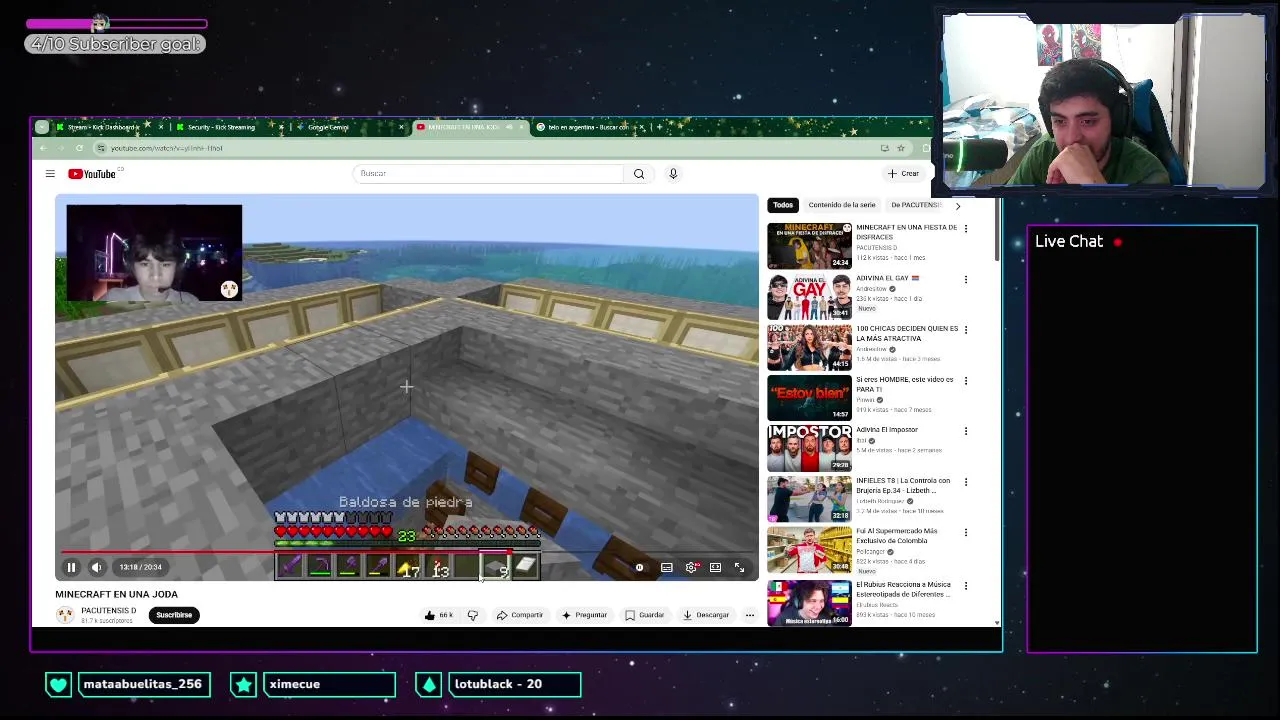Open options for INFIELES T8 video
The image size is (1280, 720).
pos(965,482)
